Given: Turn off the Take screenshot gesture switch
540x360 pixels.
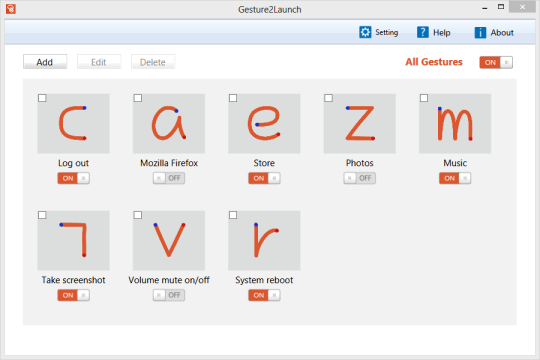Looking at the screenshot, I should click(x=73, y=295).
